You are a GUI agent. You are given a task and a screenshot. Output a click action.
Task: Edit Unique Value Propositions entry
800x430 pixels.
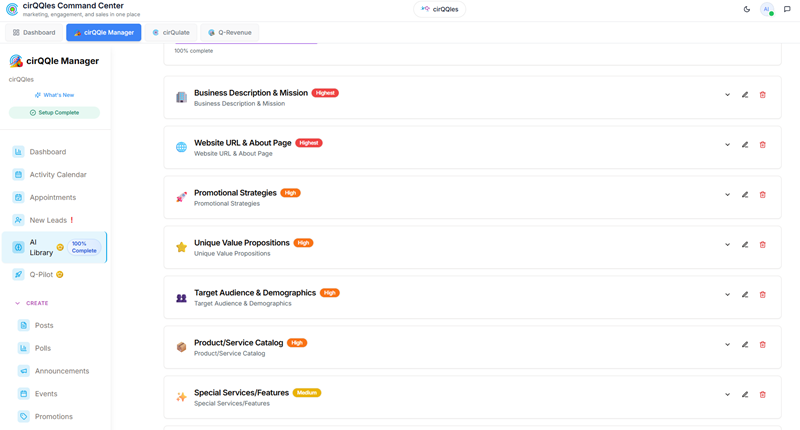[745, 245]
